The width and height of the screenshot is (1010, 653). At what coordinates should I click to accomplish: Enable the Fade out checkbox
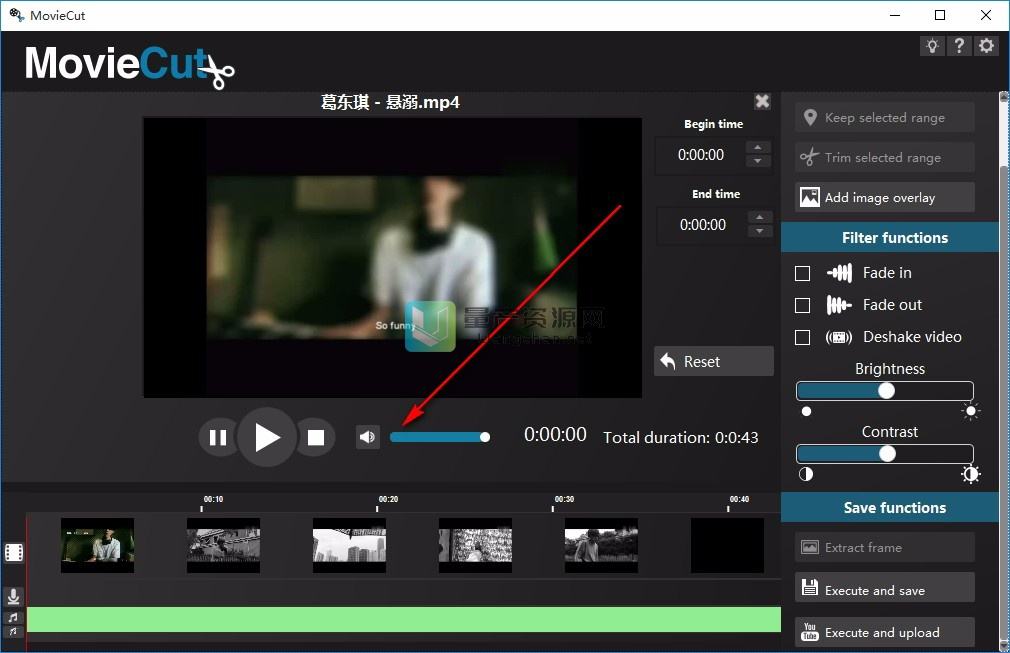tap(802, 305)
